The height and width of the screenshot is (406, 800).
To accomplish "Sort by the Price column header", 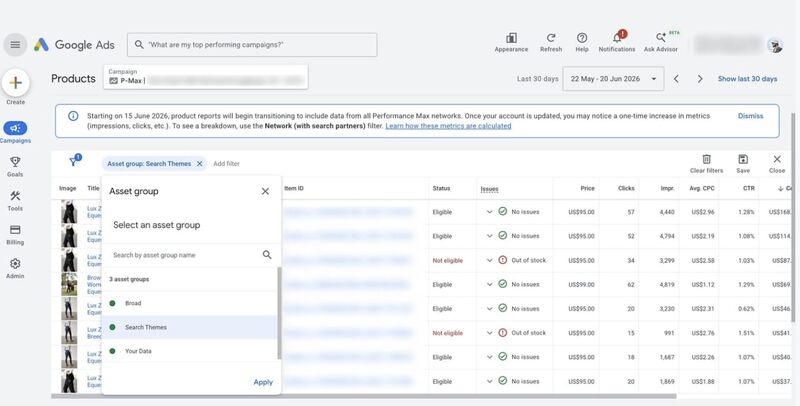I will click(x=587, y=188).
